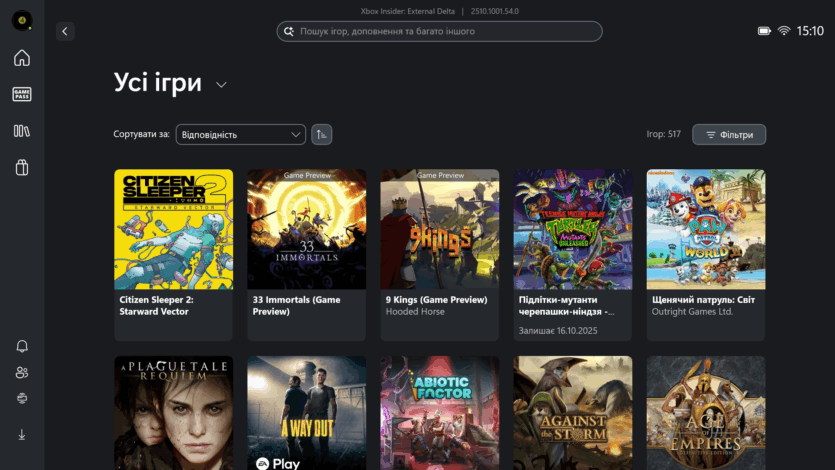Open the Game Pass section icon
Screen dimensions: 835x470
point(21,94)
